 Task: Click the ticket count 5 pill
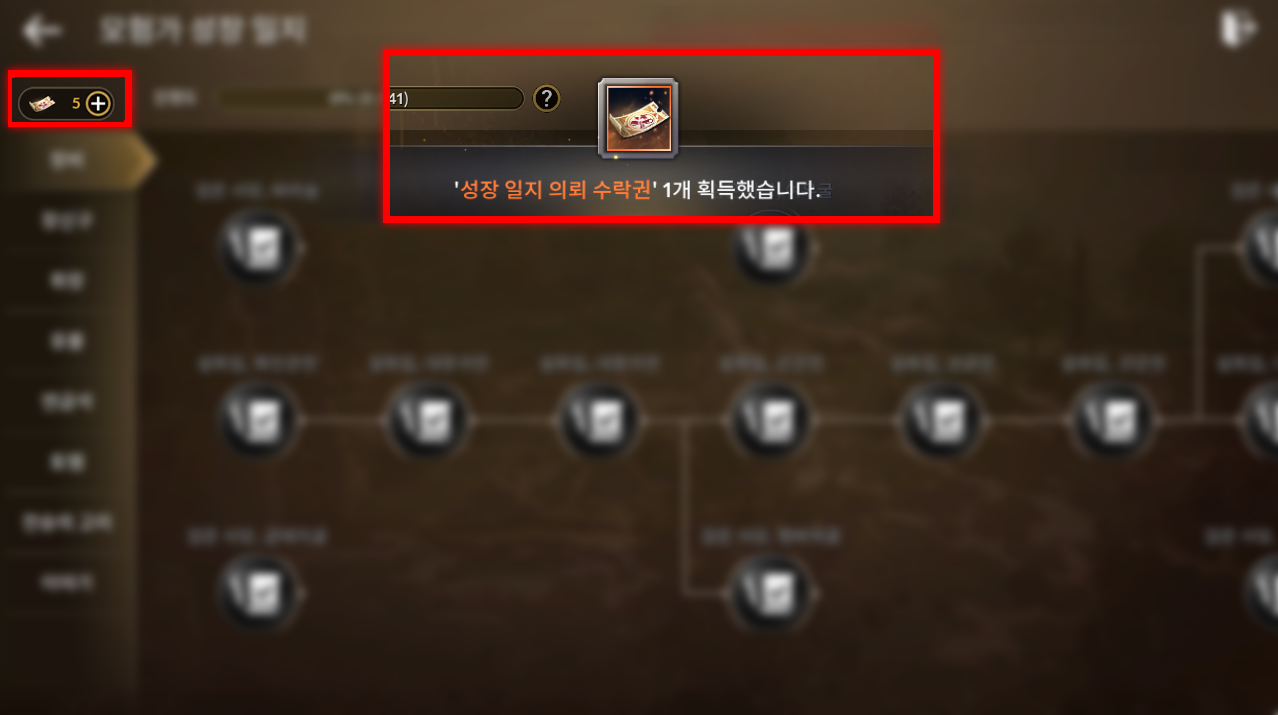pyautogui.click(x=66, y=102)
